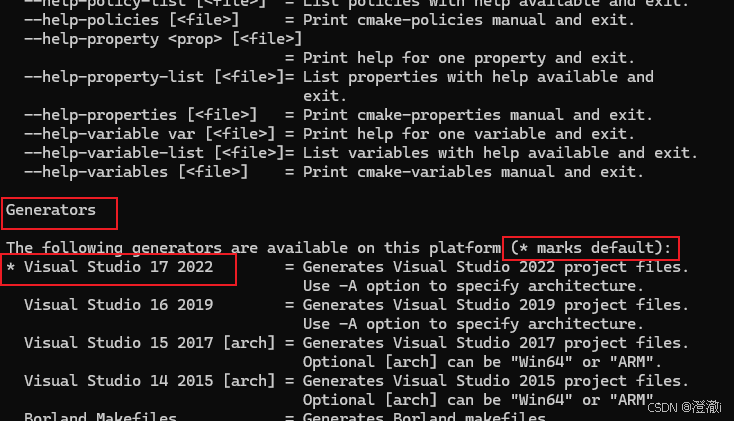Select 'Visual Studio 14 2015 [arch]' text
Viewport: 734px width, 421px height.
click(x=149, y=381)
